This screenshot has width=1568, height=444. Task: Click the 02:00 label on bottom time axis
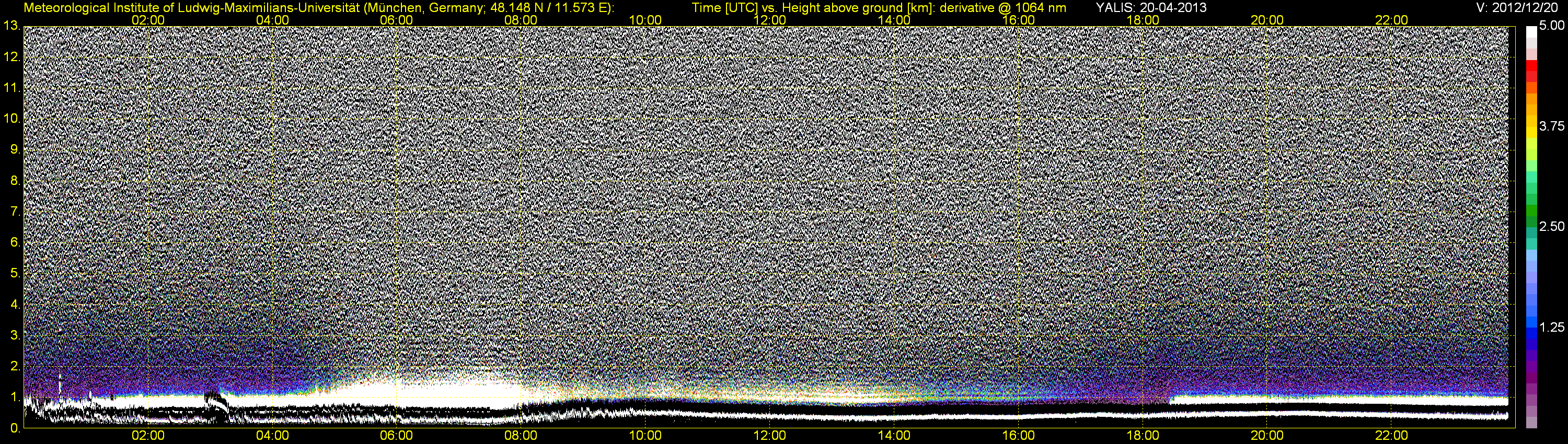pyautogui.click(x=148, y=436)
